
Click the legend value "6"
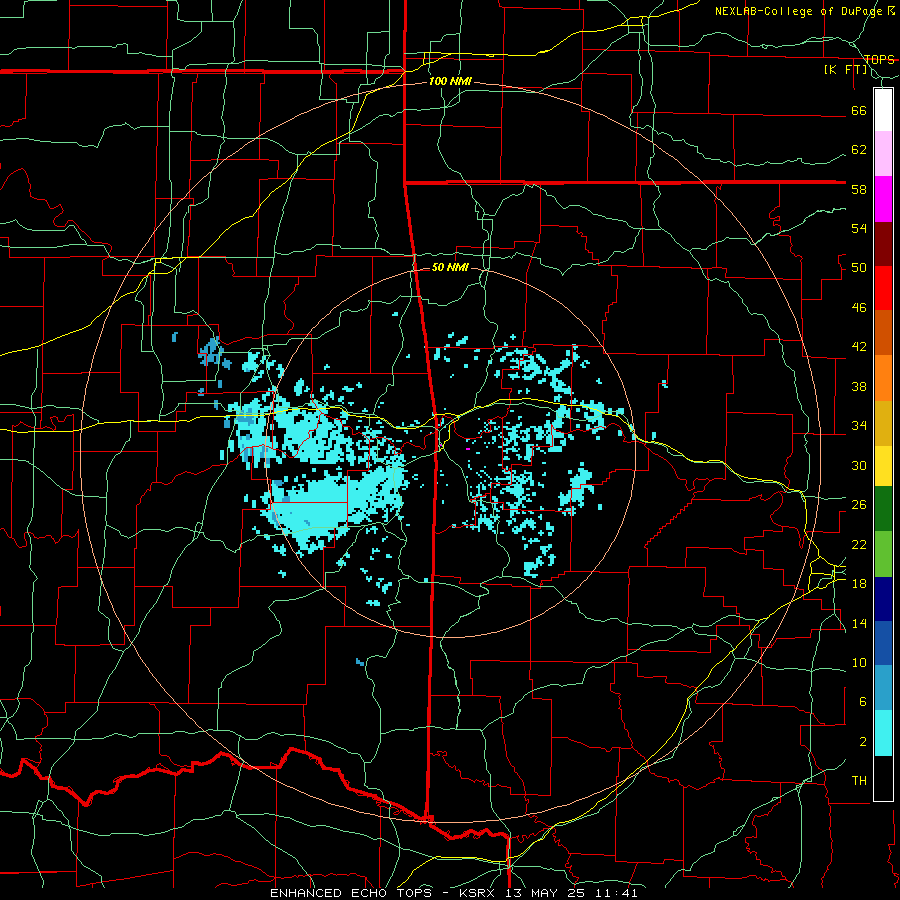(863, 702)
